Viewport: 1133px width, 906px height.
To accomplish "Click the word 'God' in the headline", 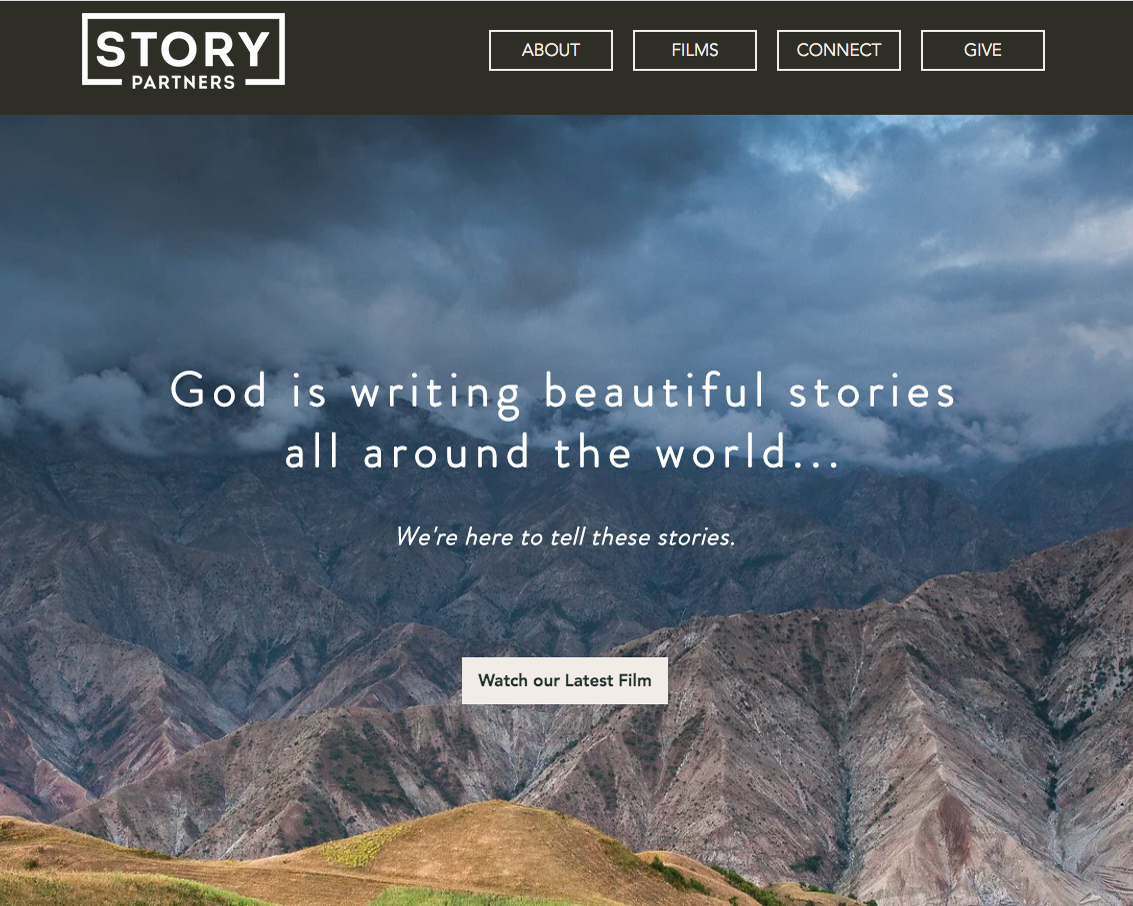I will [219, 391].
